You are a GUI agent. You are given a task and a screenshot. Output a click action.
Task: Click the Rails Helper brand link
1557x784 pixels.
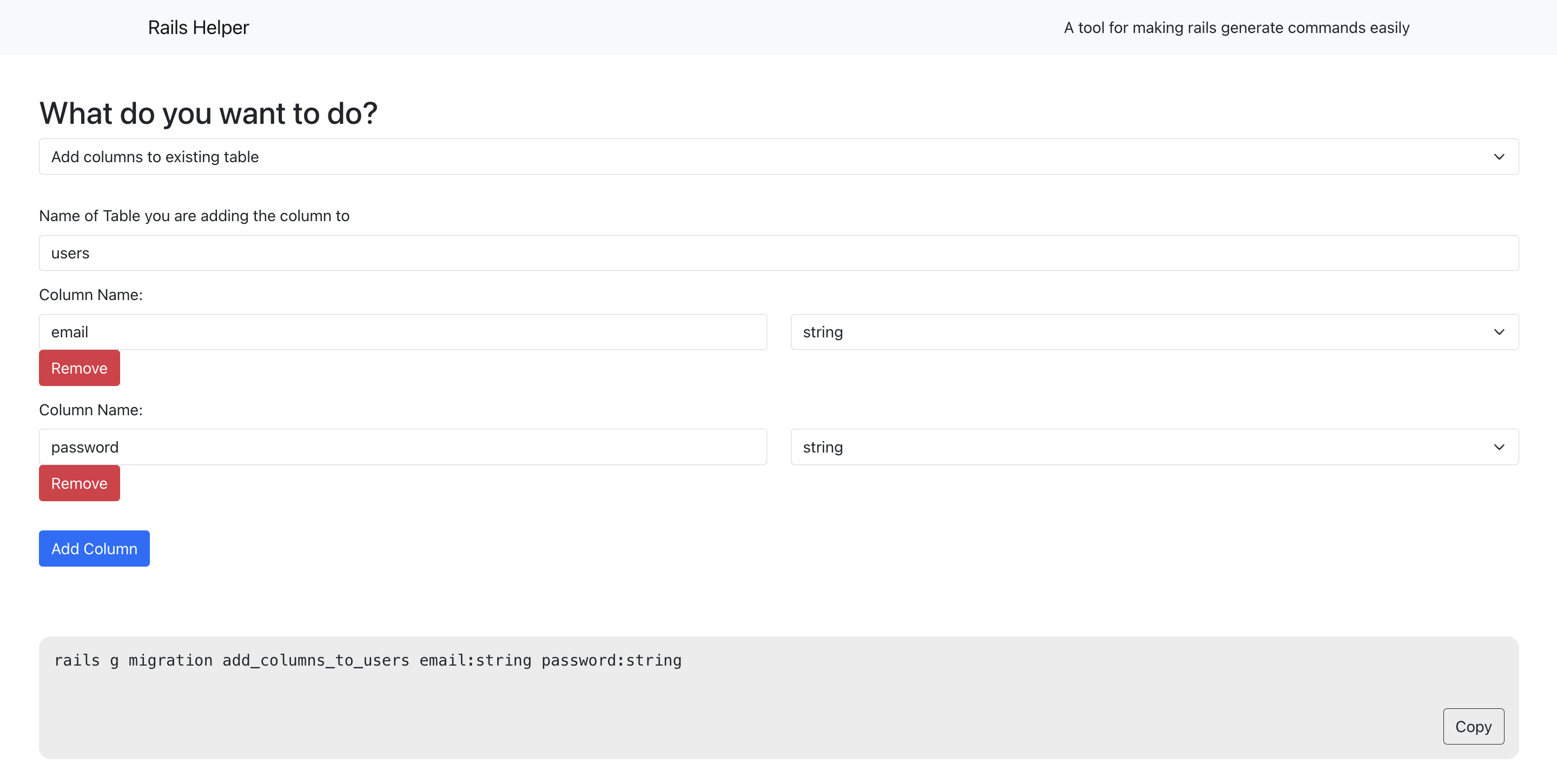pyautogui.click(x=198, y=28)
